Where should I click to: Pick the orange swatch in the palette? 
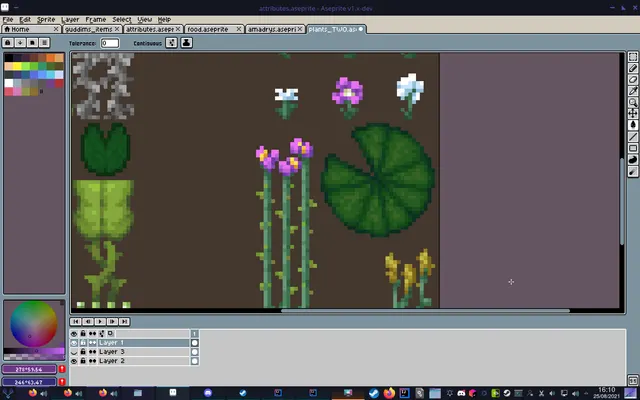coord(51,58)
